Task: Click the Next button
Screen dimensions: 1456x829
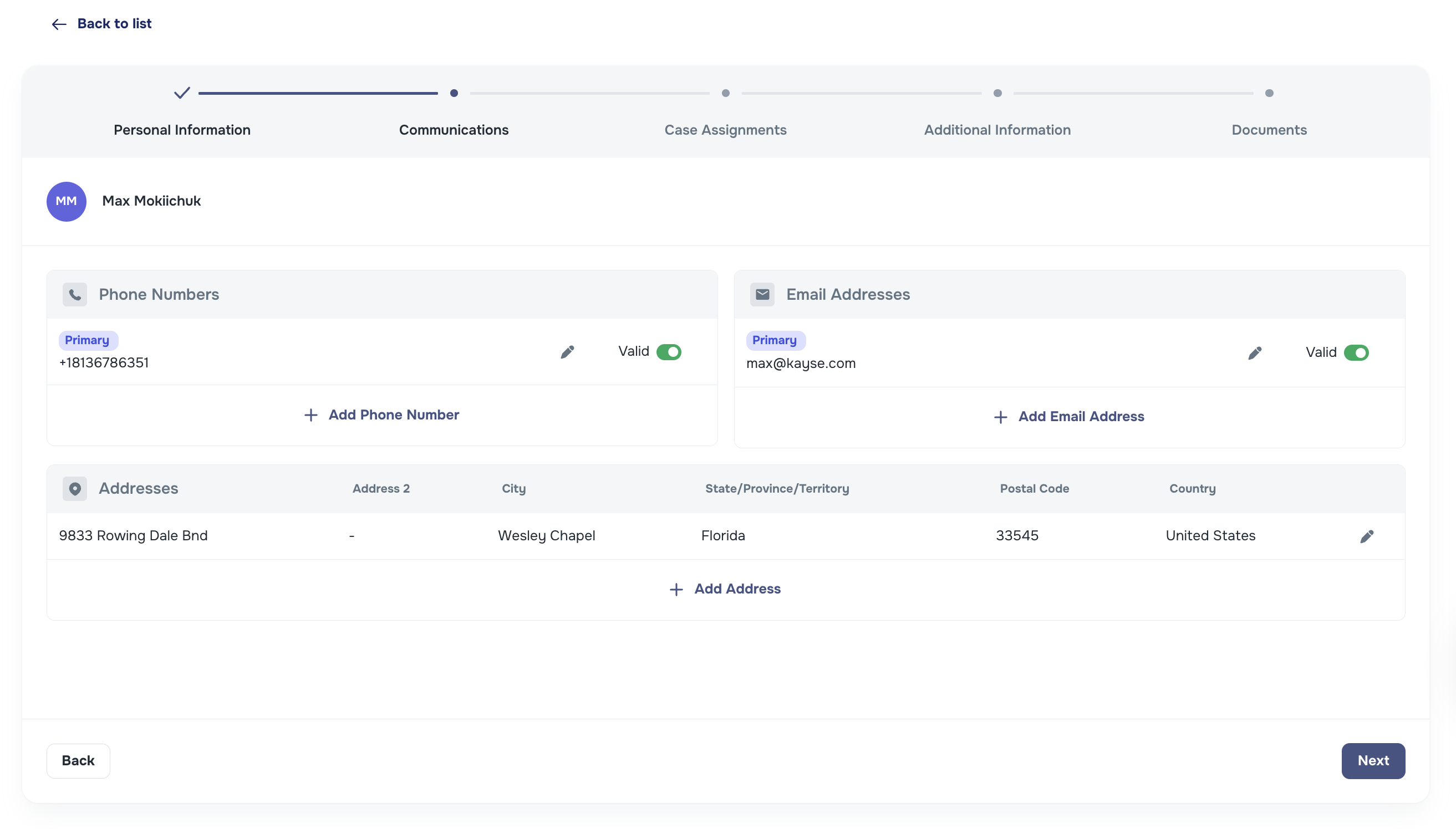Action: click(x=1373, y=761)
